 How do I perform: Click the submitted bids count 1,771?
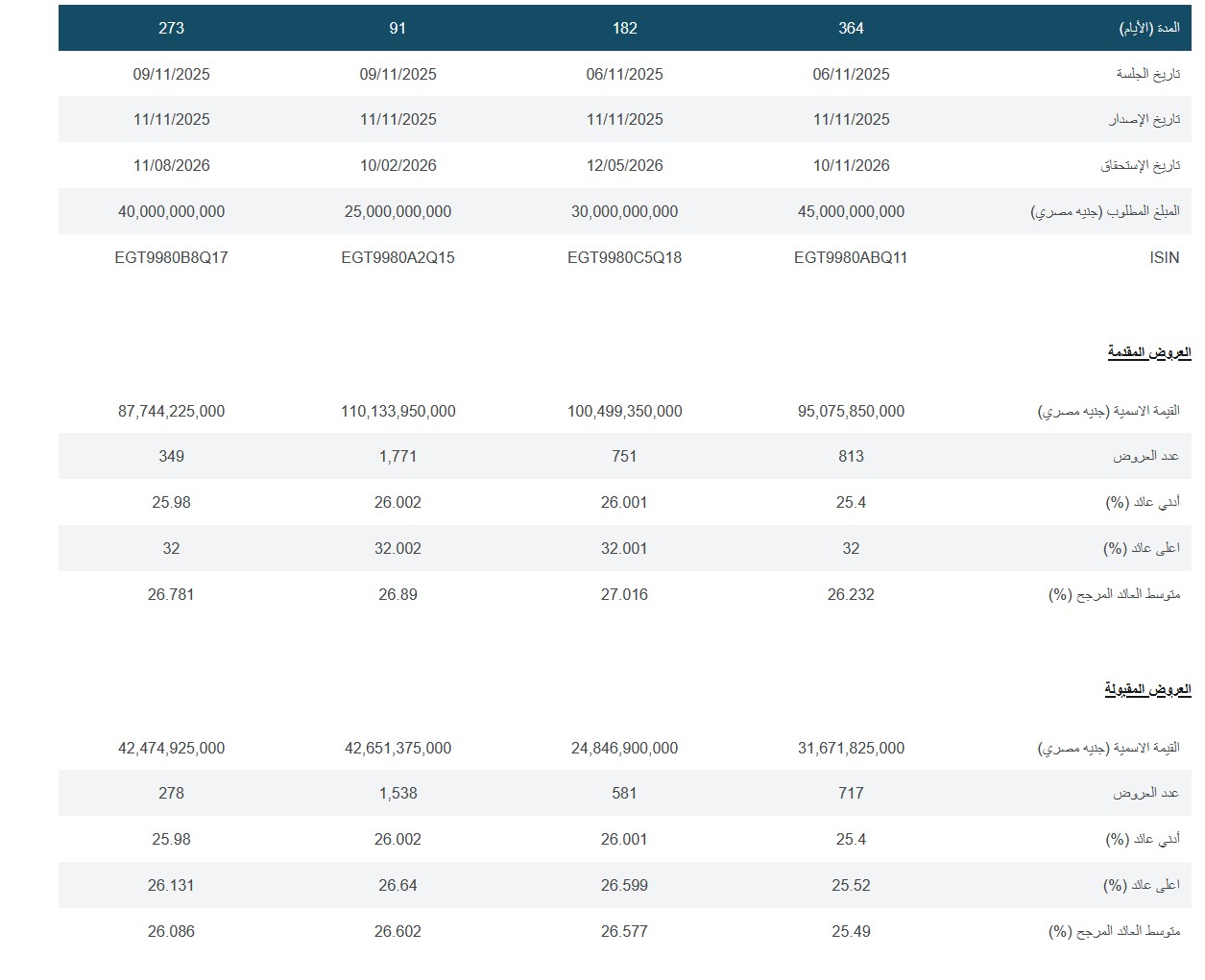tap(398, 456)
